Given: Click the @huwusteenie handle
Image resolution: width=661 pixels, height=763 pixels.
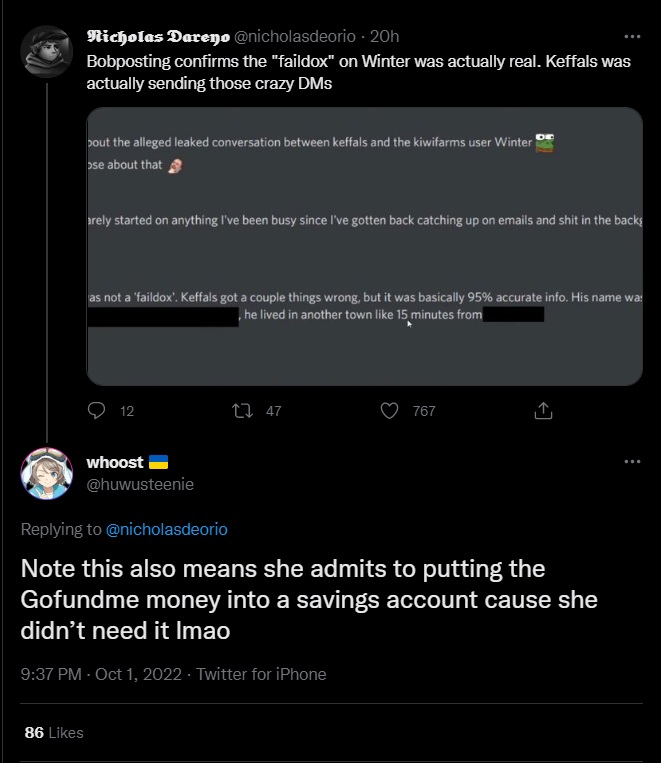Looking at the screenshot, I should click(x=140, y=484).
